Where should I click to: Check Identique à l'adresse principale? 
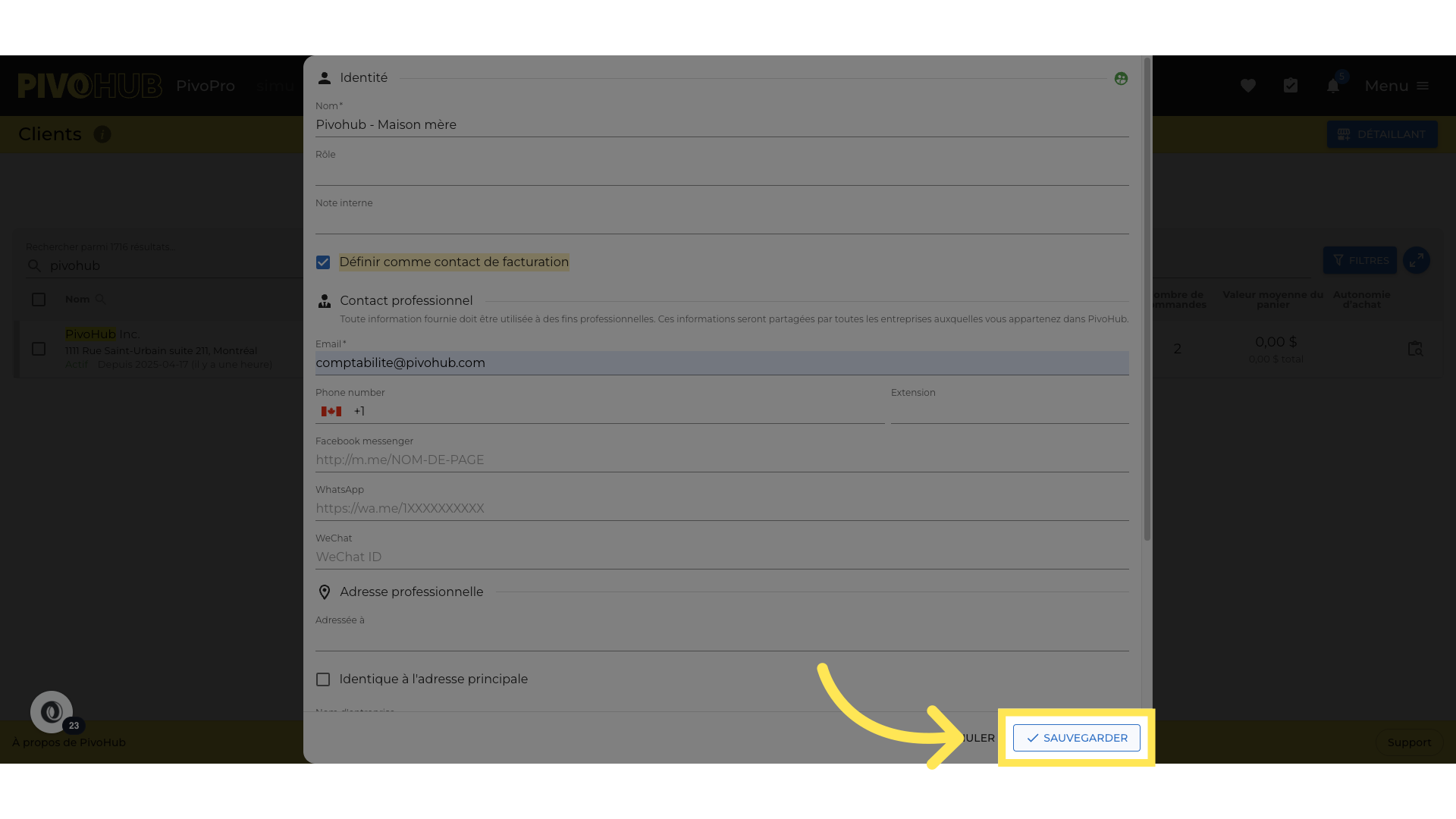pyautogui.click(x=323, y=679)
